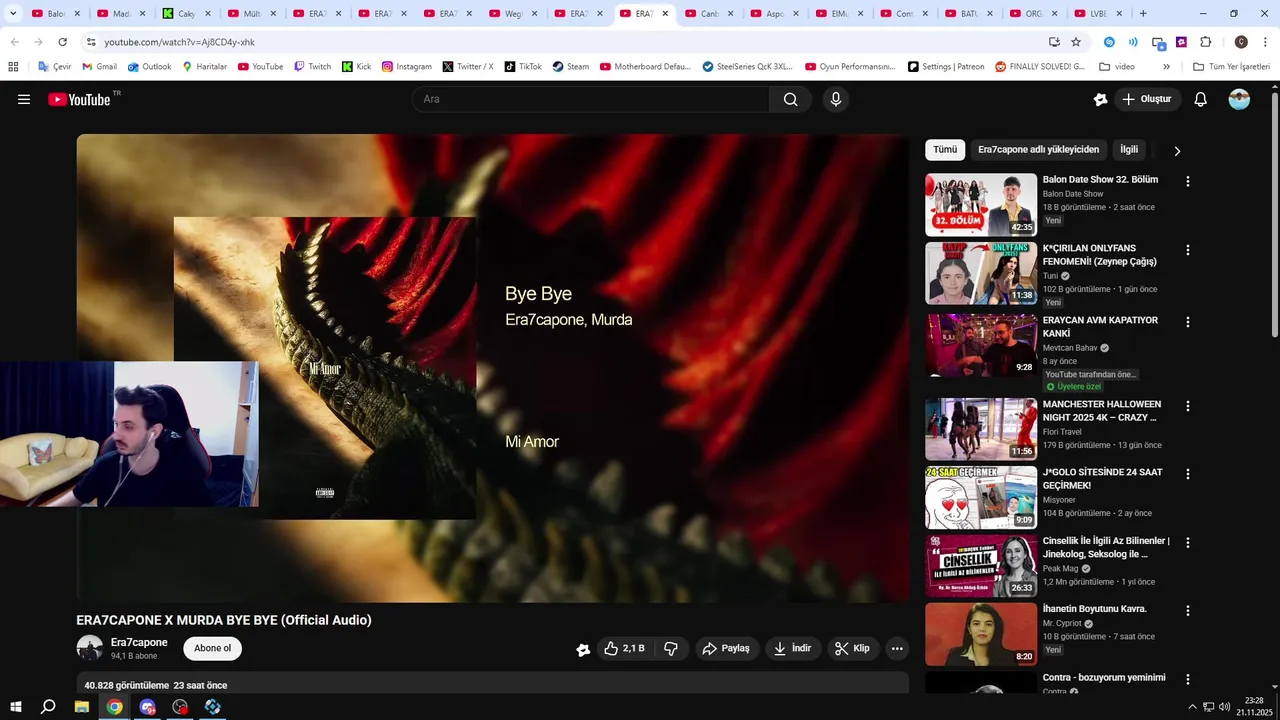This screenshot has height=720, width=1280.
Task: Open options for ERAYCAN AVM KAPATIYOR video
Action: (1188, 322)
